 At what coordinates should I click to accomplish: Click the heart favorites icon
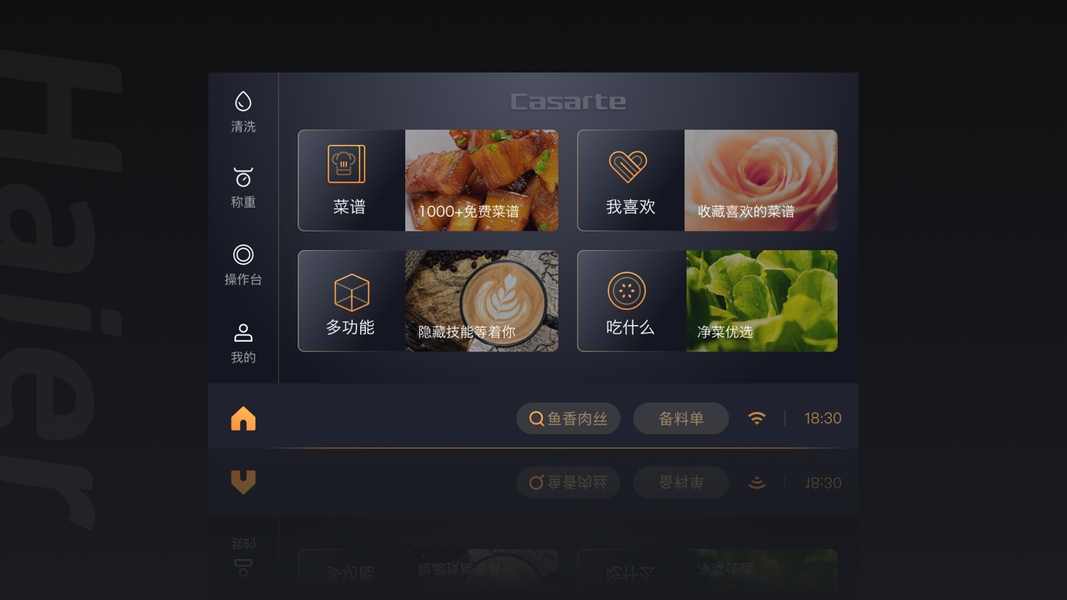[x=627, y=167]
